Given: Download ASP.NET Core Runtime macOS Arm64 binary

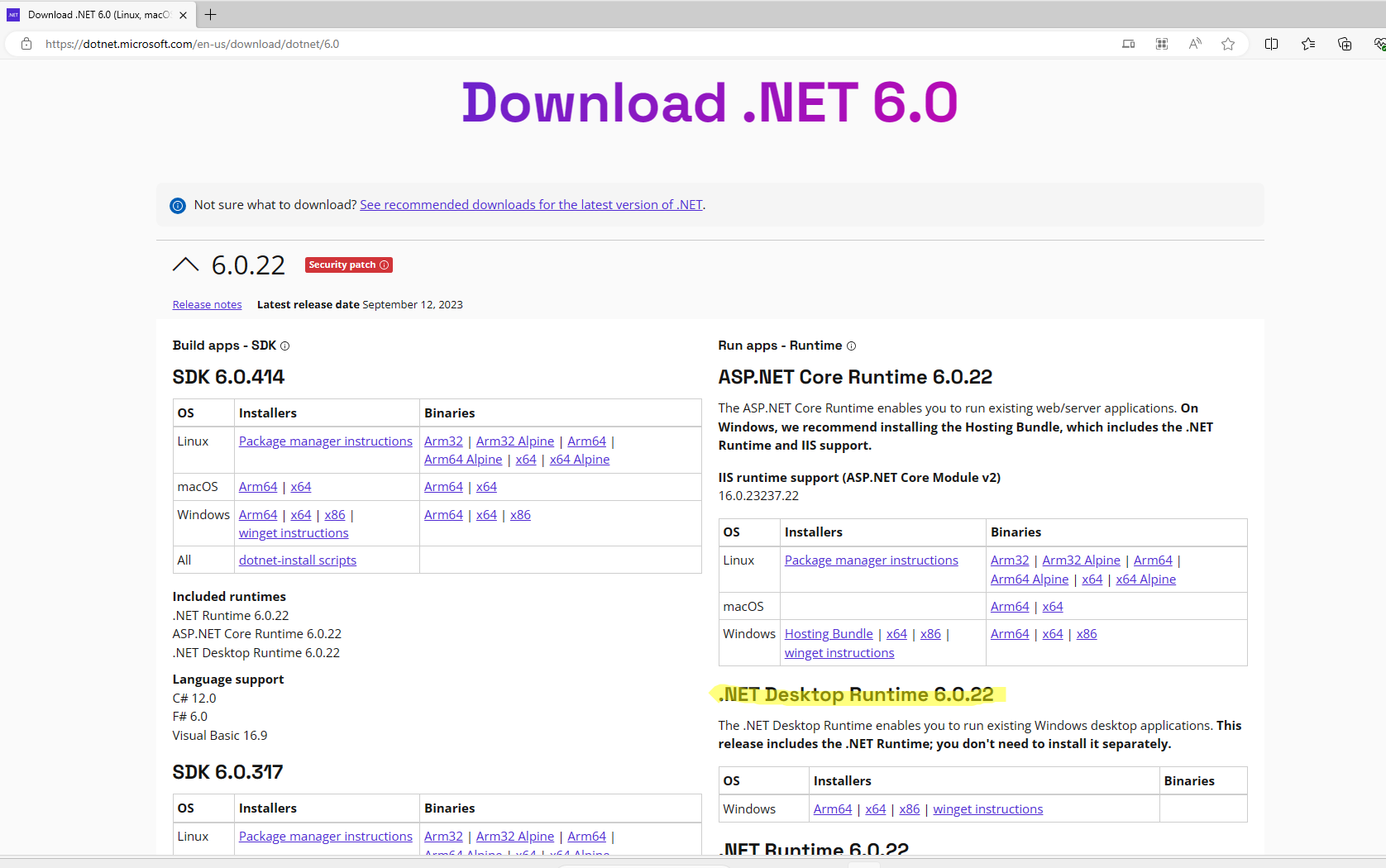Looking at the screenshot, I should [1010, 607].
